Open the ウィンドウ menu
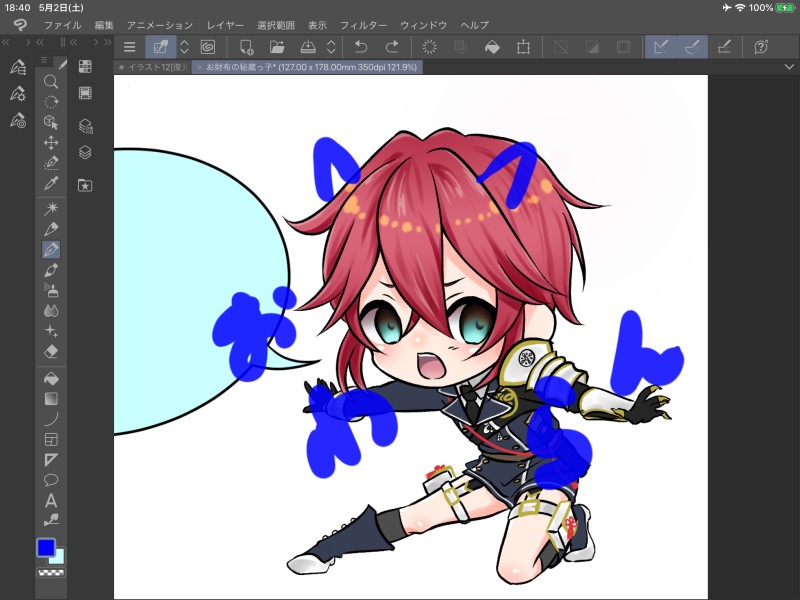 point(423,25)
